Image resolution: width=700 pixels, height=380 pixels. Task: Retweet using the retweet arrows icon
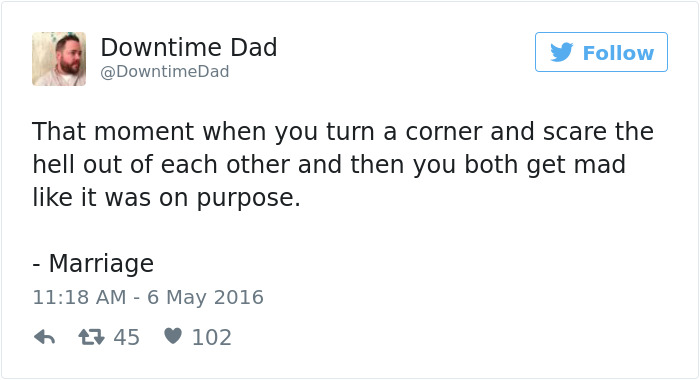pos(92,337)
